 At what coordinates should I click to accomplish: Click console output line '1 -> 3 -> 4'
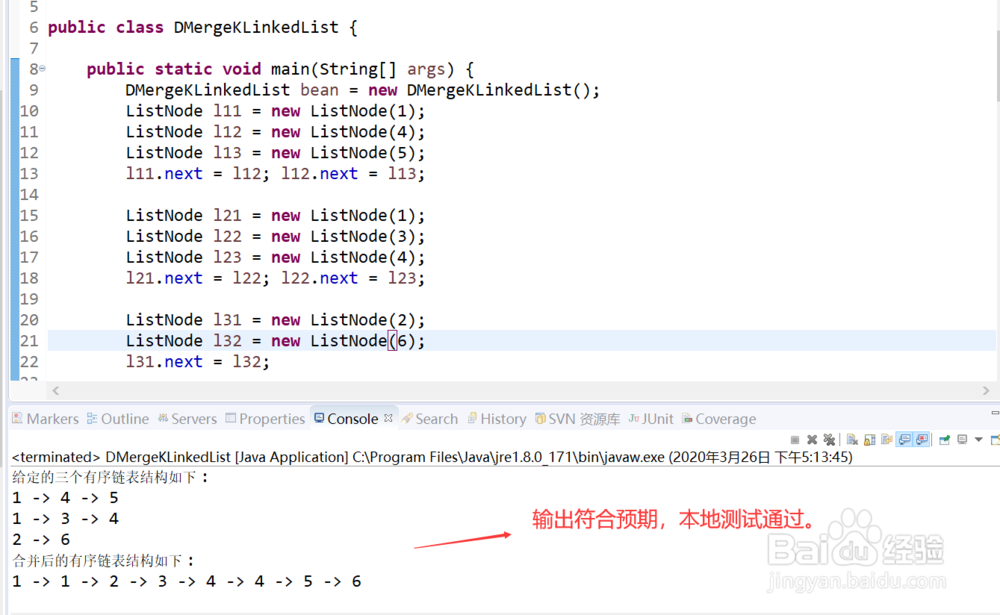tap(65, 518)
